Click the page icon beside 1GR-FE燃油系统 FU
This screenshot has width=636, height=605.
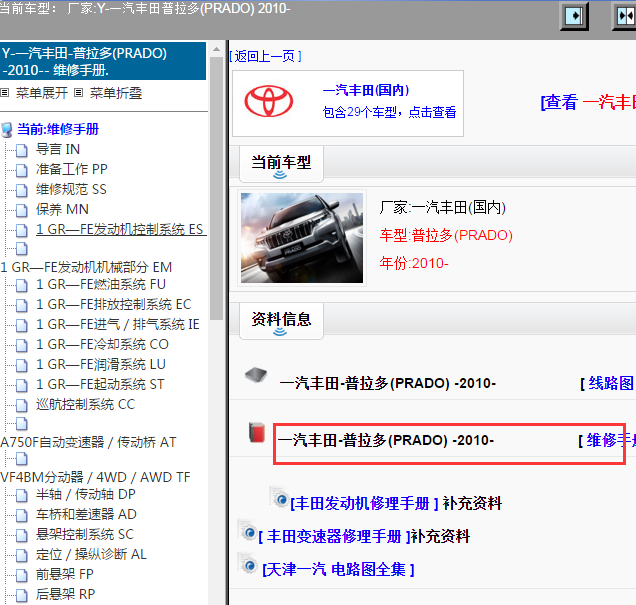tap(22, 285)
